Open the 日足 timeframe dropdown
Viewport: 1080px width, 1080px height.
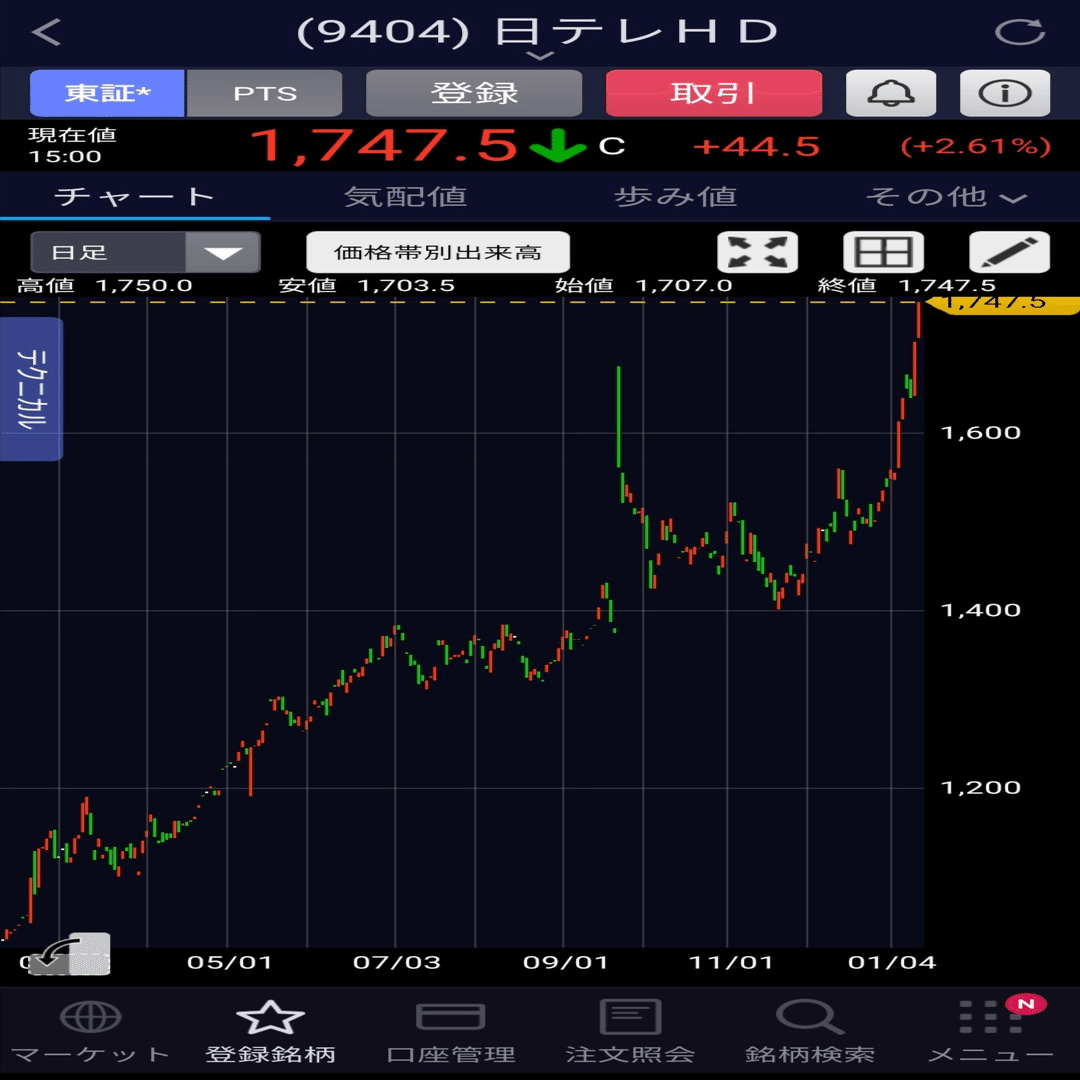[x=145, y=252]
